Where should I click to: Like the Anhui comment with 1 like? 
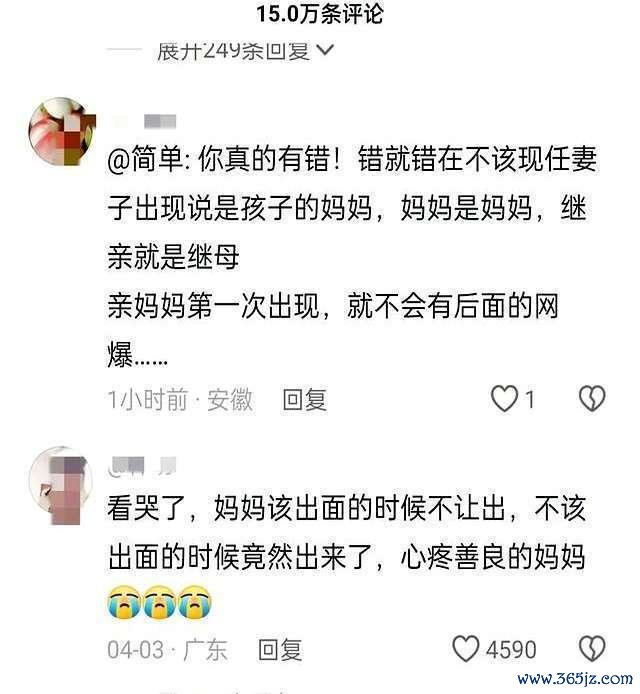(504, 399)
